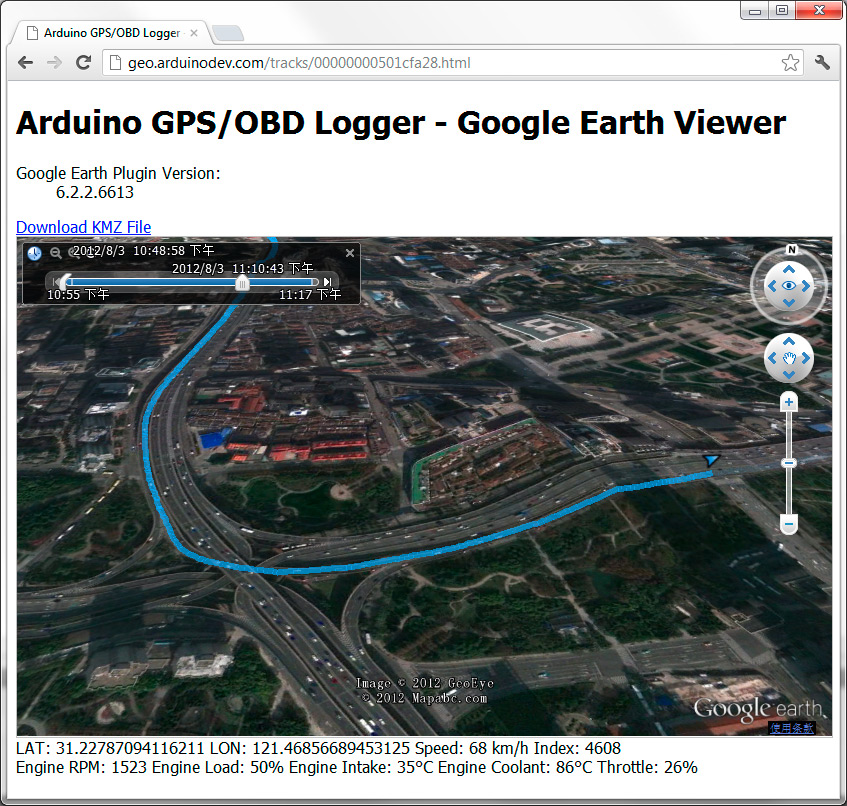Click the LAT 31.22787094116211 readout

click(110, 748)
